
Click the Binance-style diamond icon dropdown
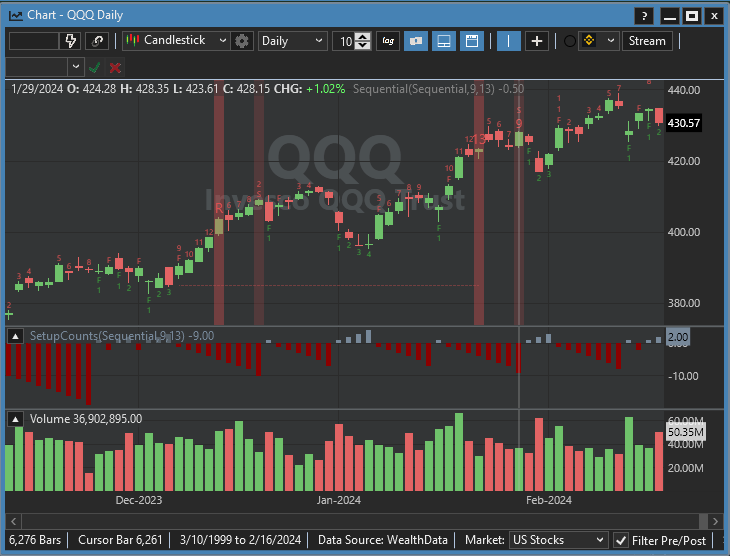coord(599,41)
